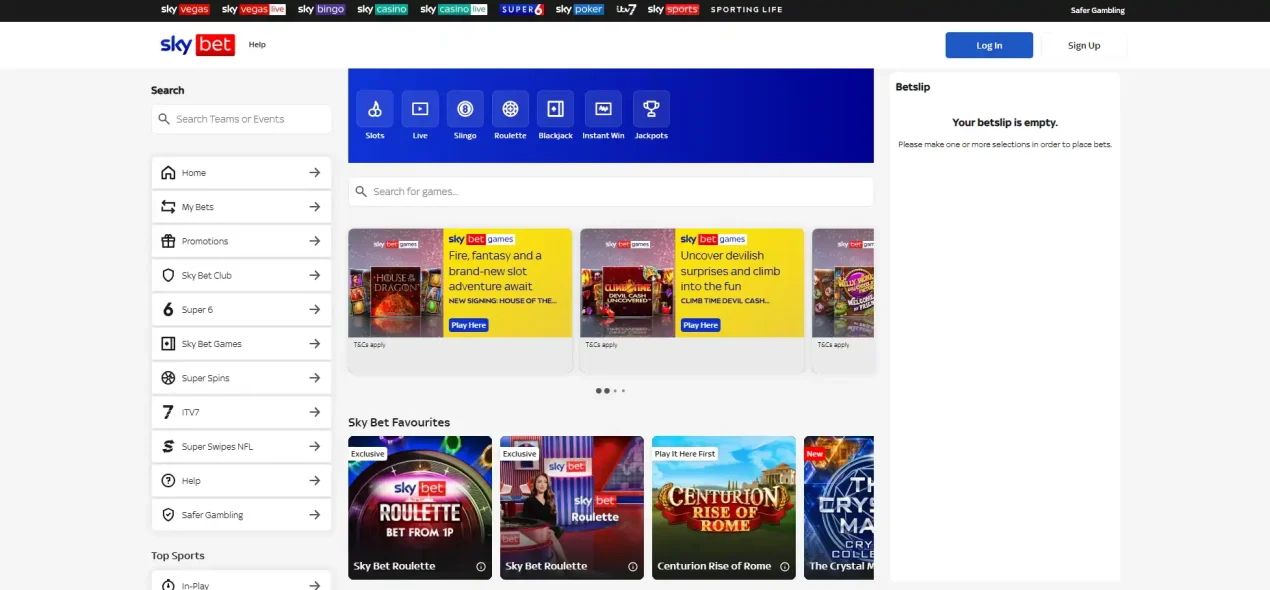Click the Super Swipes NFL icon
Screen dimensions: 1270x590
(168, 446)
